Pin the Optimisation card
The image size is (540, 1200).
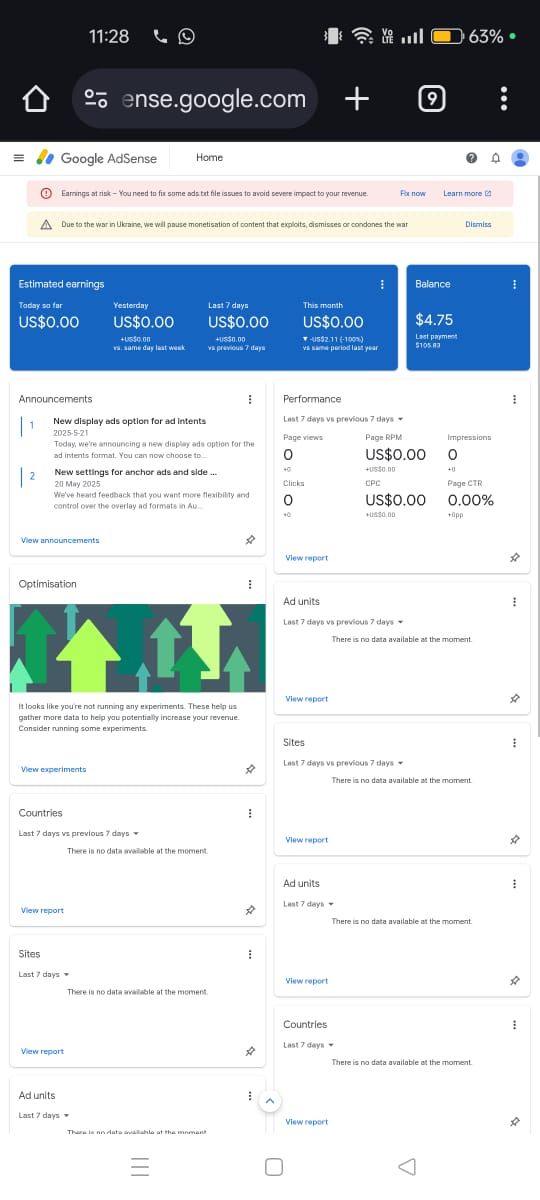(x=250, y=769)
